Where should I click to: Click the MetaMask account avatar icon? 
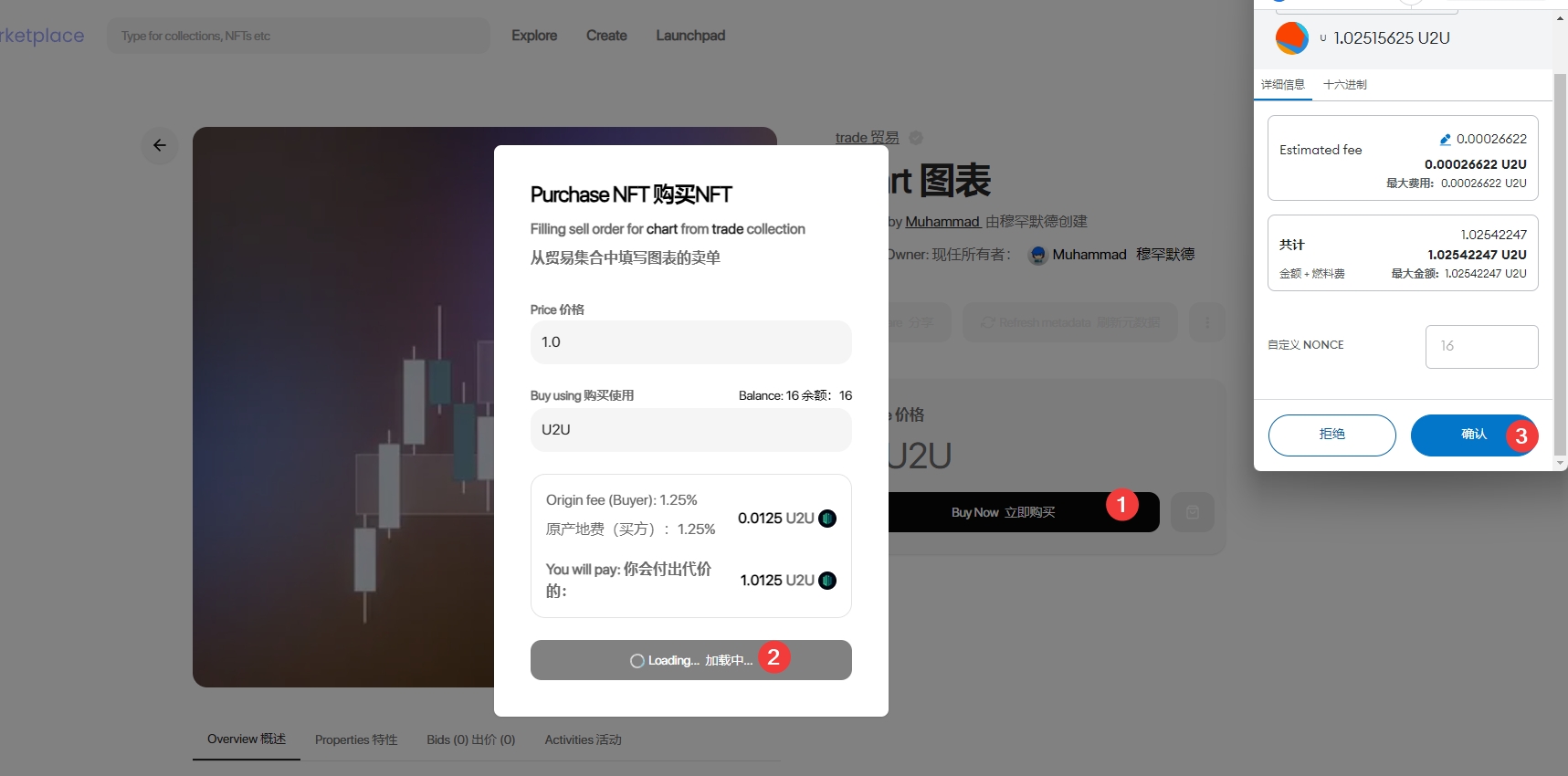click(x=1291, y=38)
